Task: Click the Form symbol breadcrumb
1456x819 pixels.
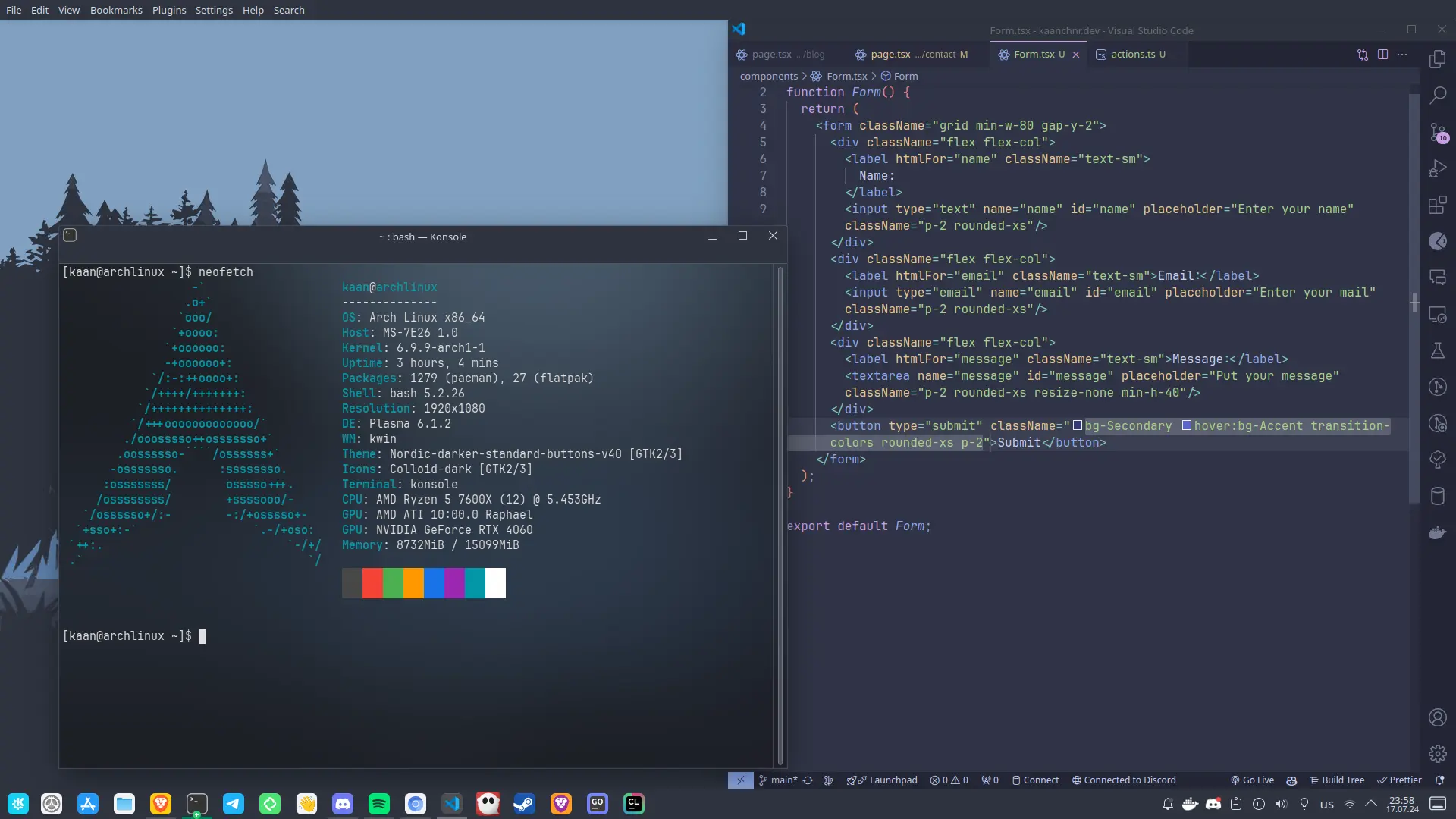Action: (899, 76)
